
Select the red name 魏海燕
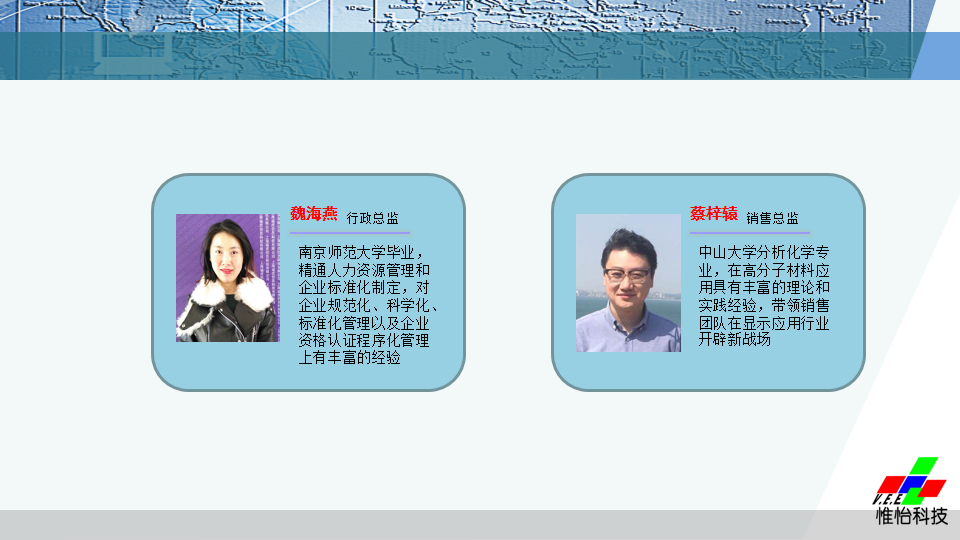point(313,214)
